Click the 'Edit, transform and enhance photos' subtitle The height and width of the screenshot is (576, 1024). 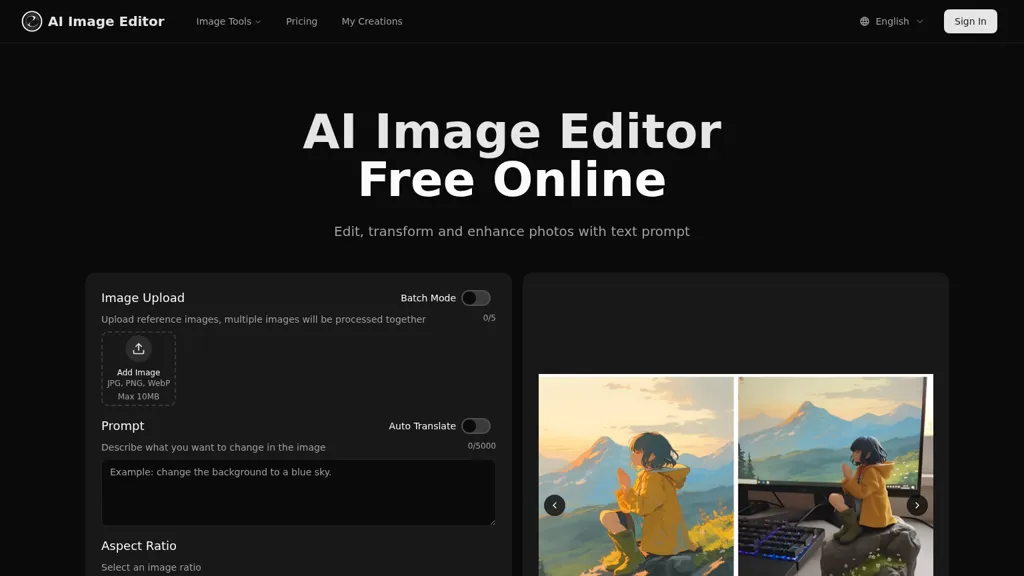(511, 231)
